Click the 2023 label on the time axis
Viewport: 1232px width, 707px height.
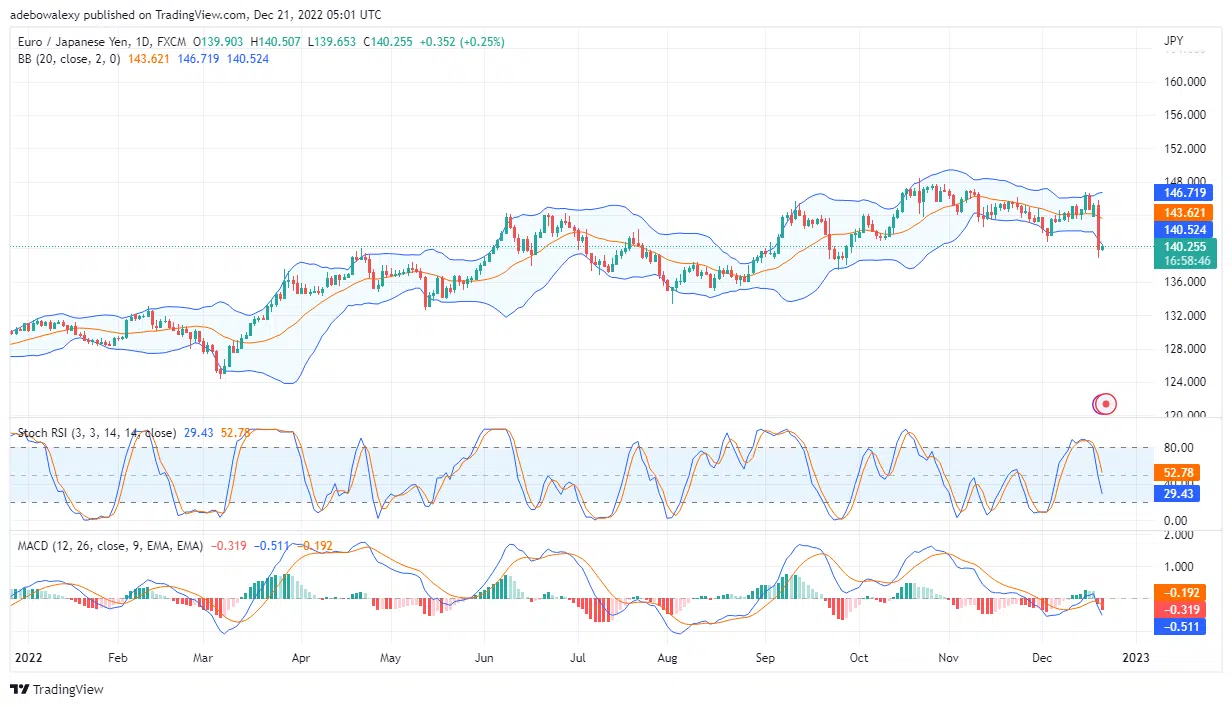1136,659
